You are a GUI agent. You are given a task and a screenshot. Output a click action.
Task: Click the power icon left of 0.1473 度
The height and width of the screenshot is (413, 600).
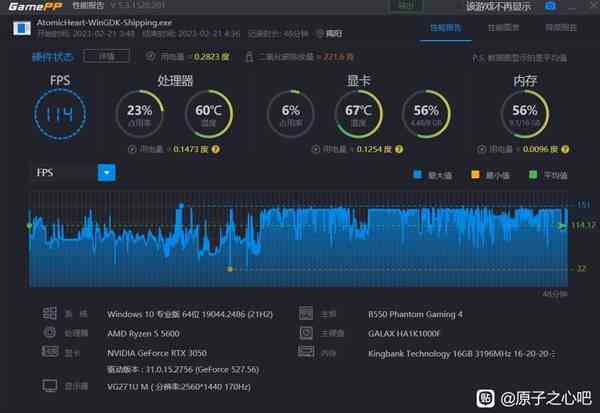click(x=132, y=149)
